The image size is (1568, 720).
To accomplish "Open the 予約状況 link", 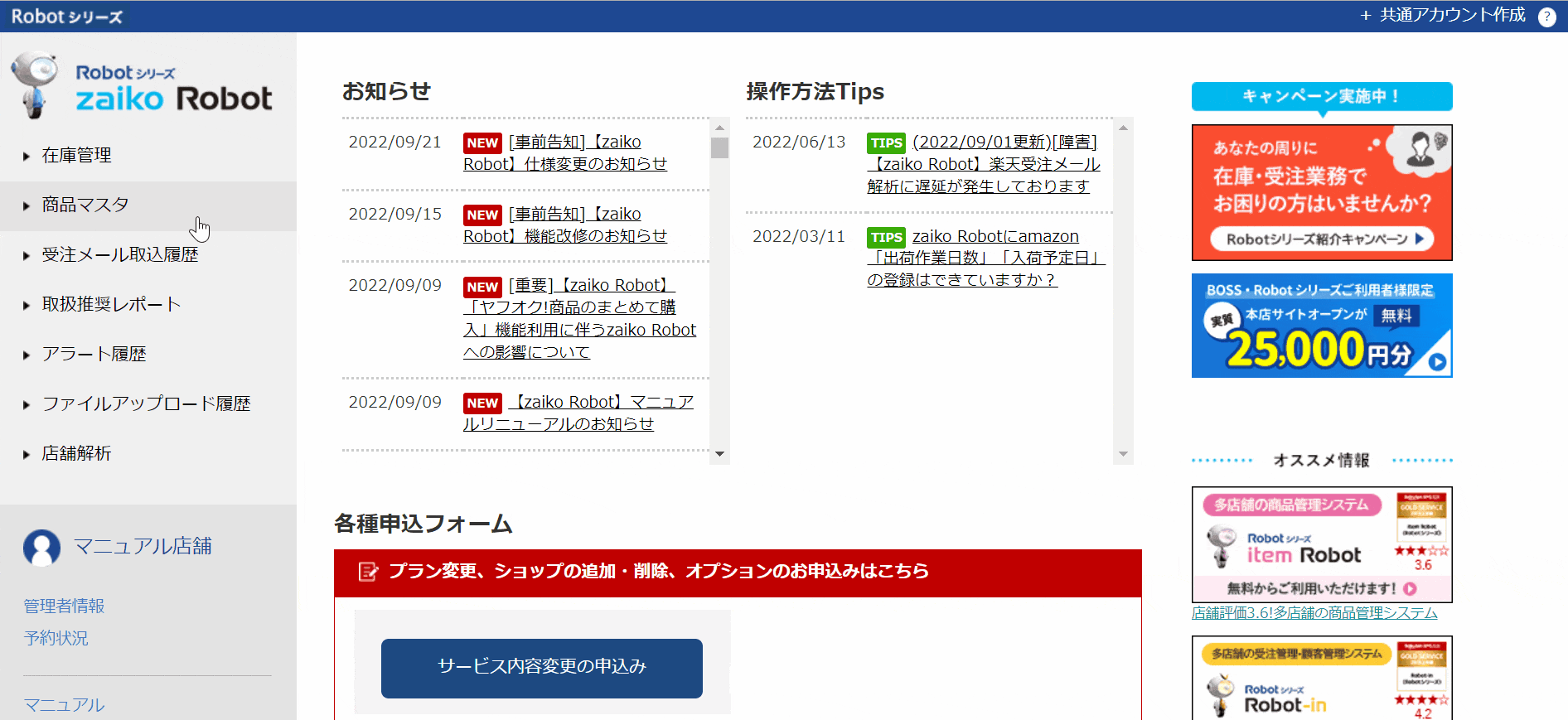I will point(56,638).
